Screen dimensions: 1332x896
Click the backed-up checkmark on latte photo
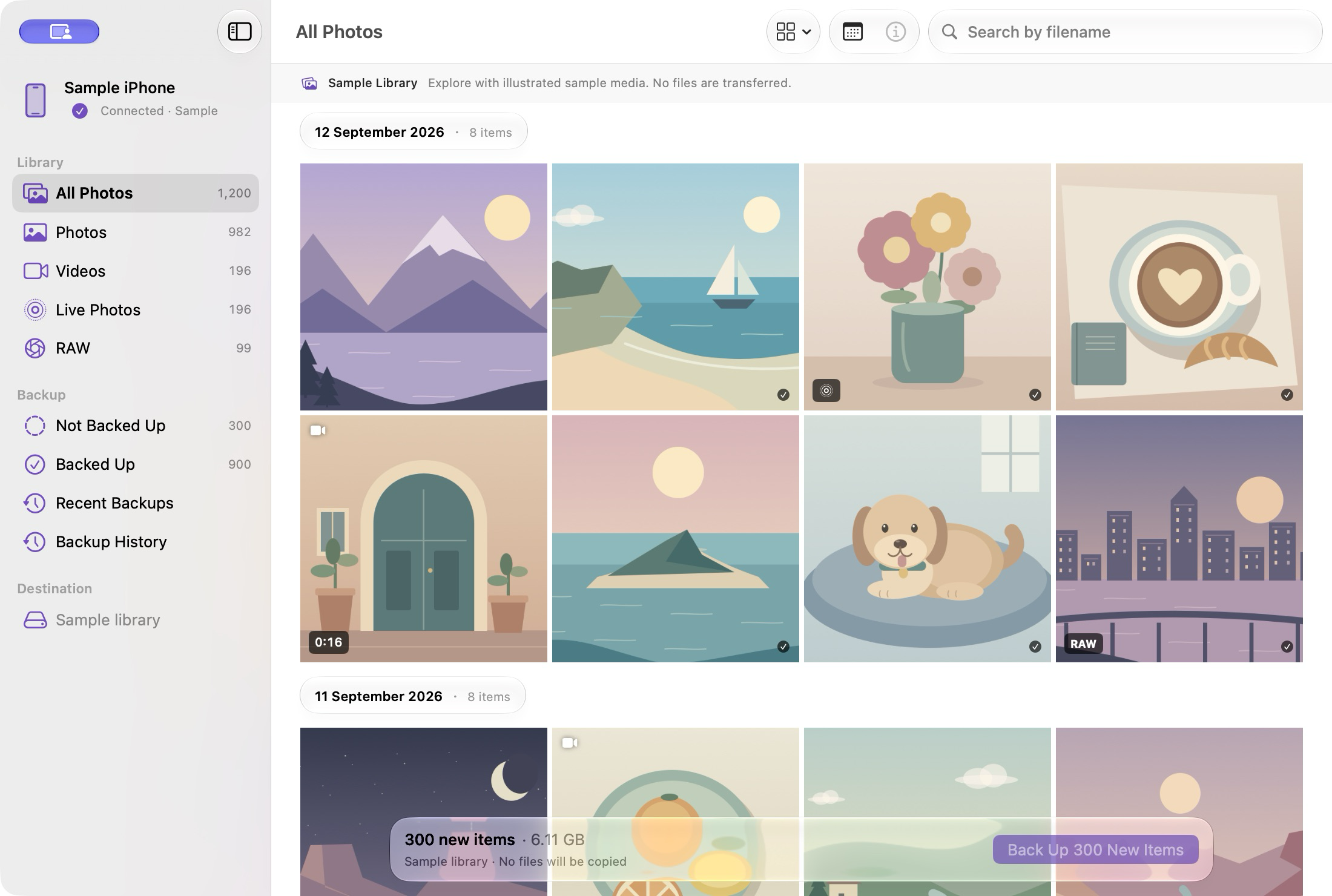click(x=1287, y=395)
